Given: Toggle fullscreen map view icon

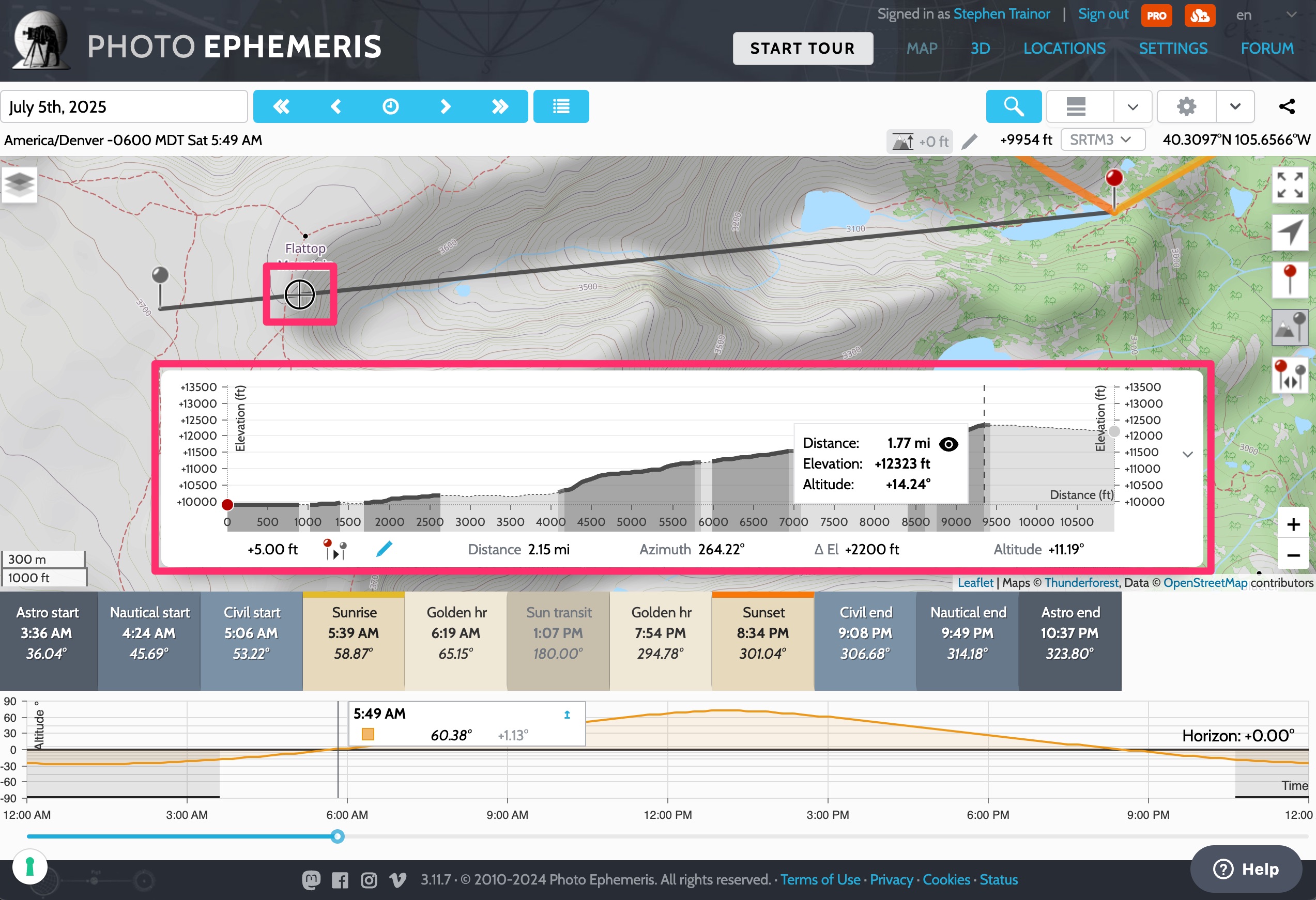Looking at the screenshot, I should pos(1290,185).
